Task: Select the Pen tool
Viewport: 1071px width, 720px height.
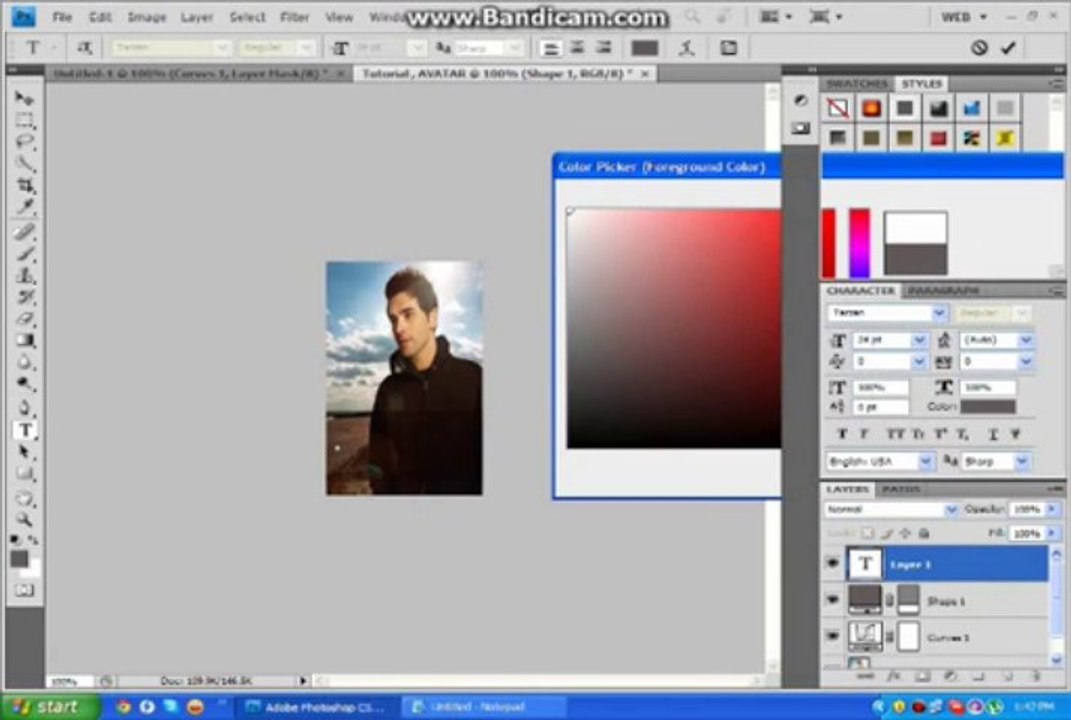Action: 25,408
